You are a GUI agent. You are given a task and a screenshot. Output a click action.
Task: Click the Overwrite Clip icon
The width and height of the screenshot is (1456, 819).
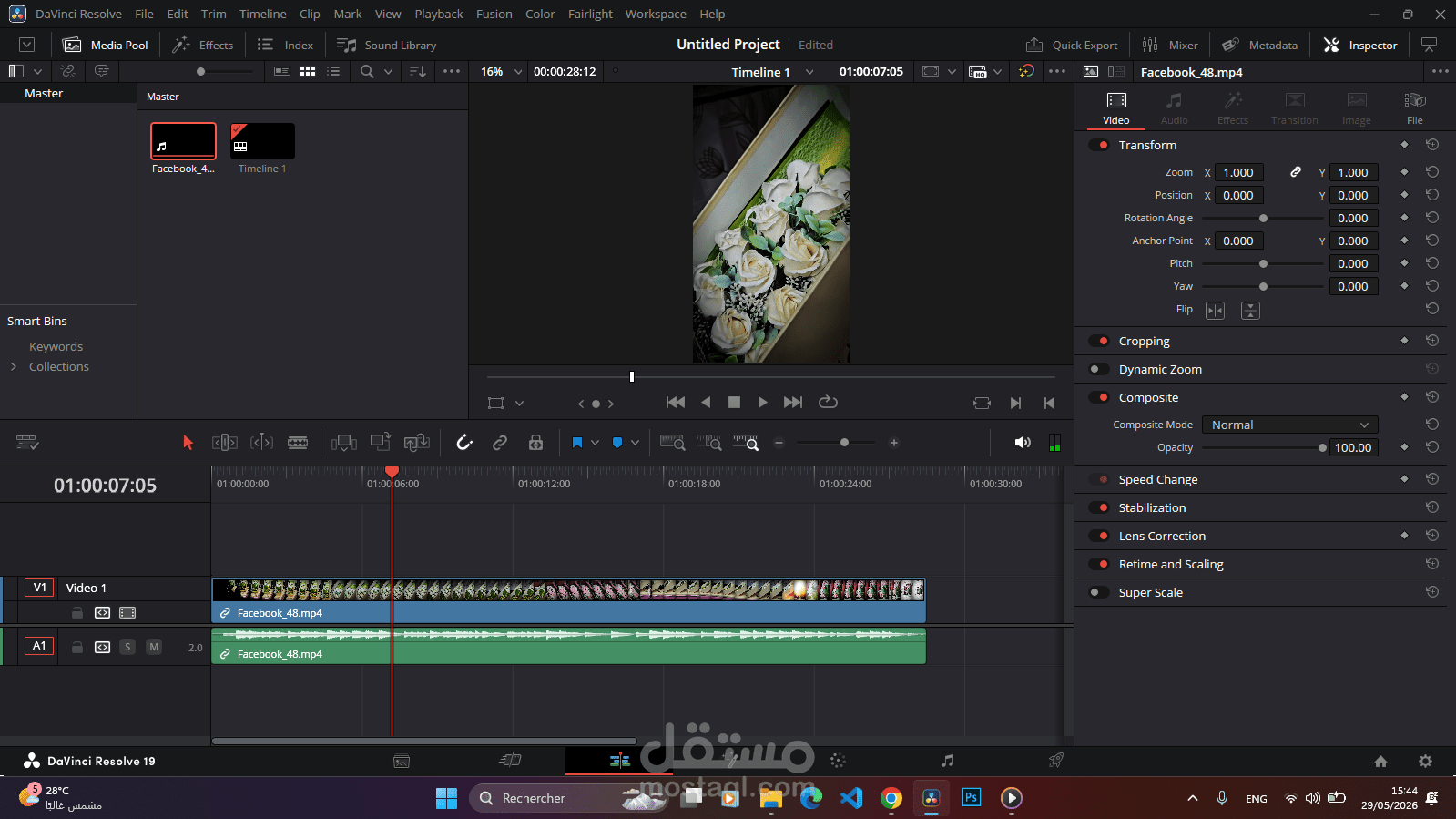[381, 442]
